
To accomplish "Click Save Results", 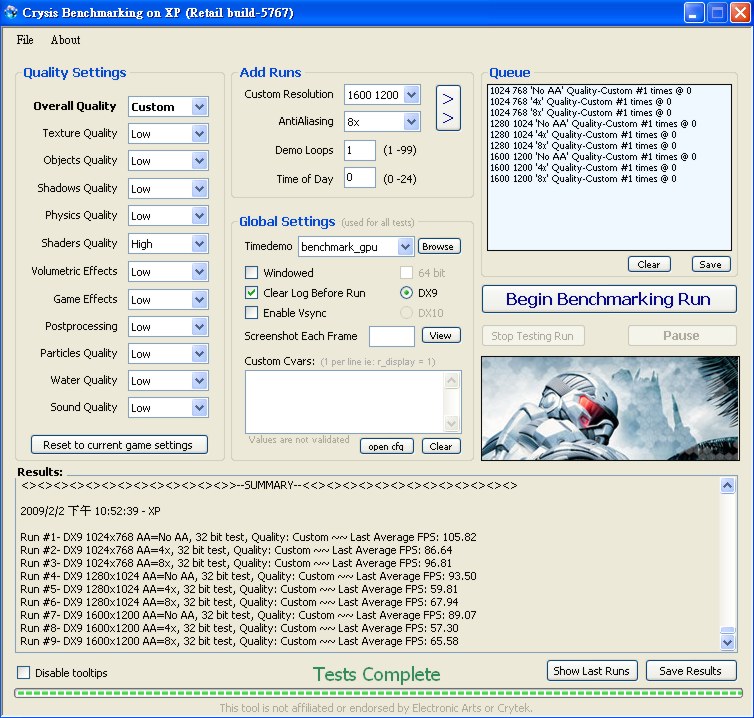I will coord(691,670).
